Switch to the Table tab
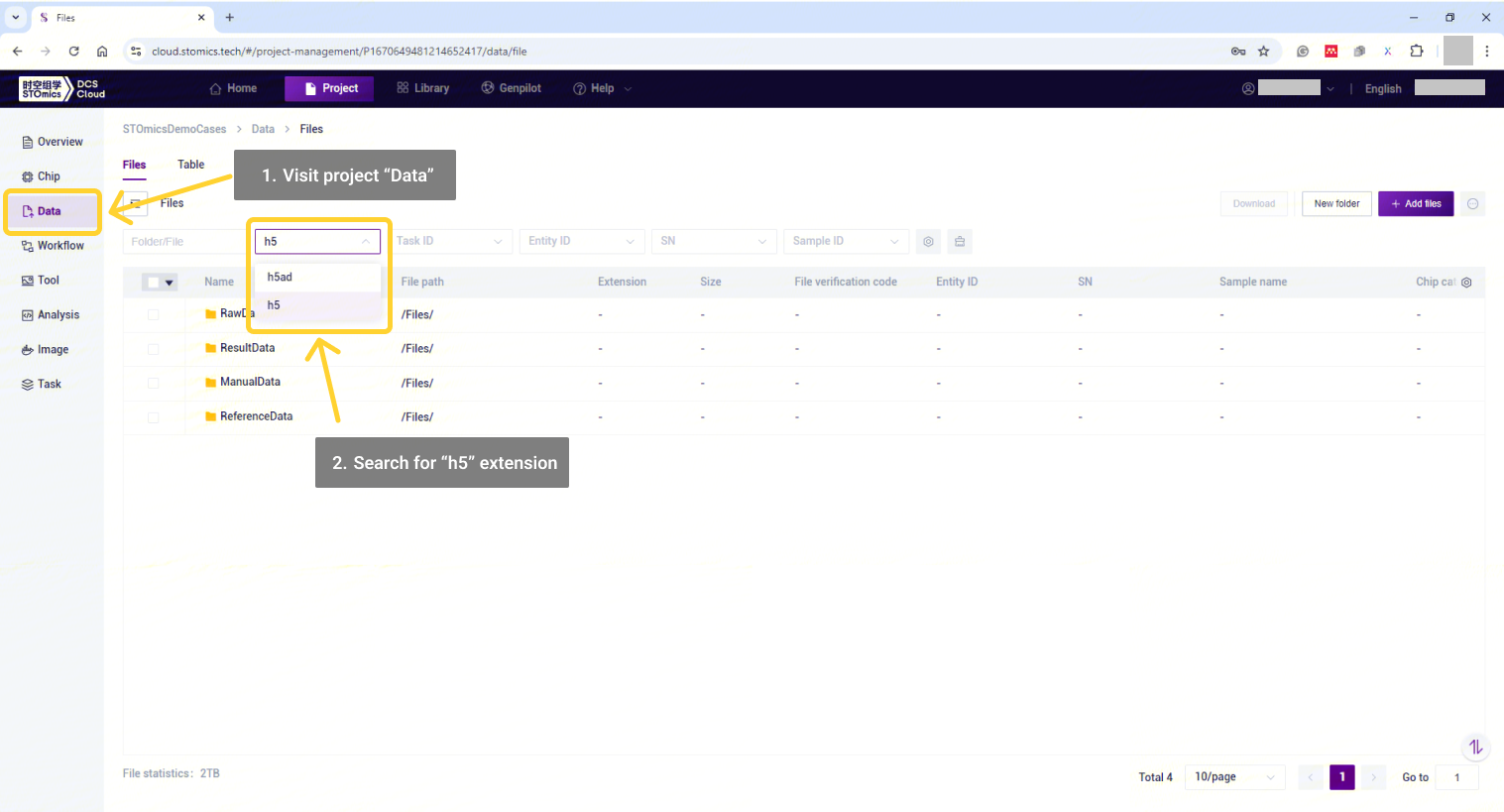The image size is (1504, 812). tap(190, 165)
